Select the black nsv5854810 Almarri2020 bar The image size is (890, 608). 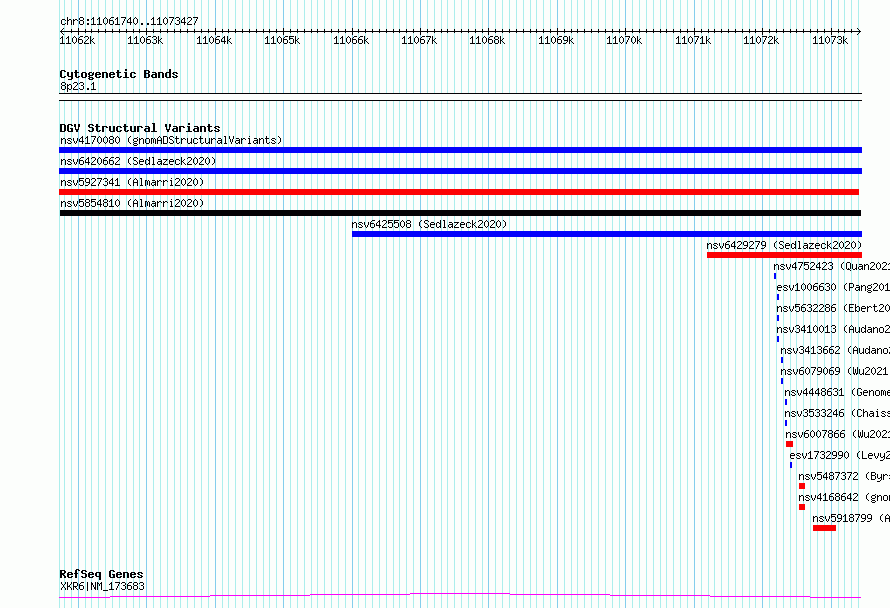coord(460,213)
